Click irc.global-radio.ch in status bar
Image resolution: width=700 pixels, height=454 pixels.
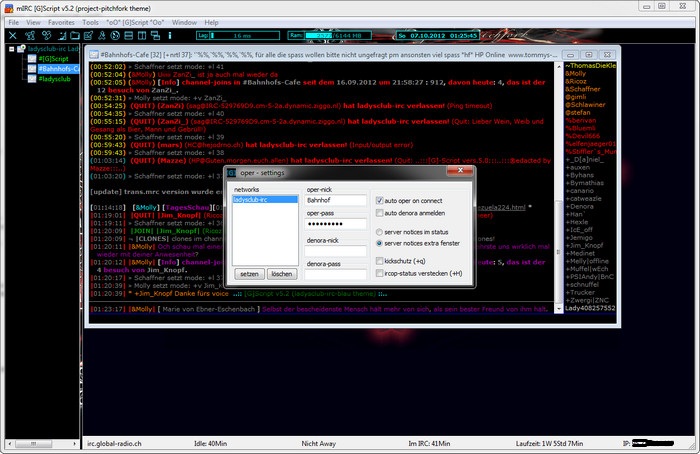click(x=114, y=444)
